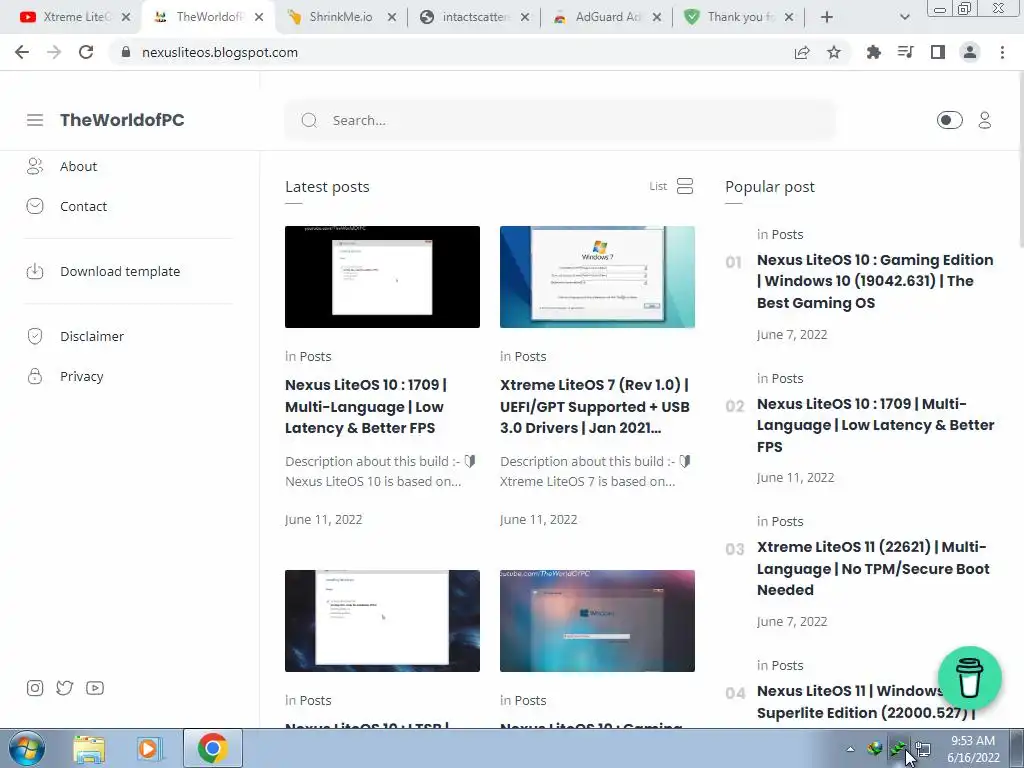Open Chrome three-dot menu
The image size is (1024, 768).
[x=1002, y=52]
